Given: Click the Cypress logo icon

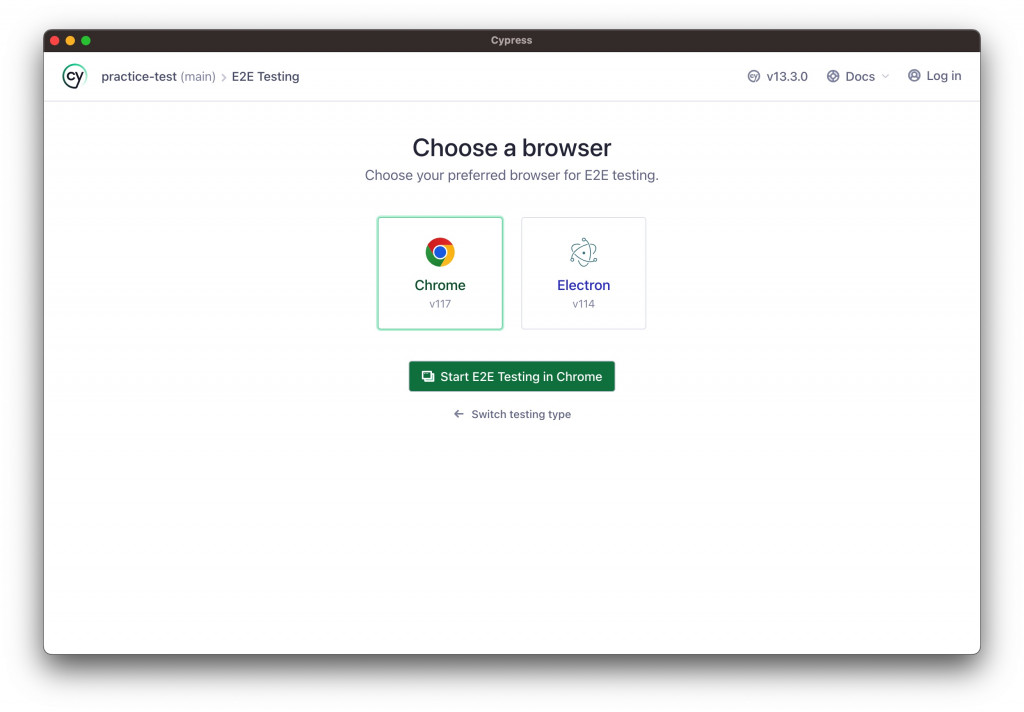Looking at the screenshot, I should point(74,76).
